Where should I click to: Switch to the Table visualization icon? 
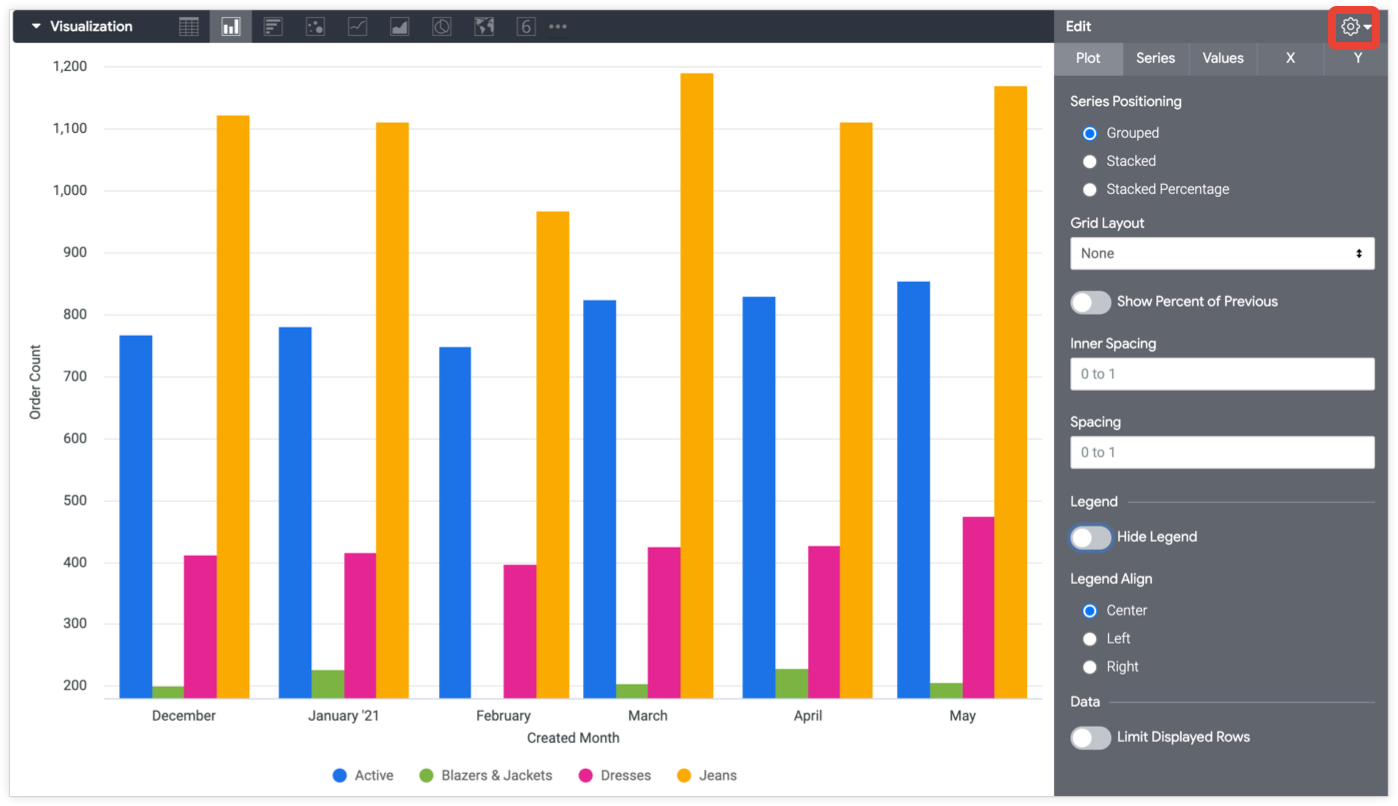(x=188, y=26)
